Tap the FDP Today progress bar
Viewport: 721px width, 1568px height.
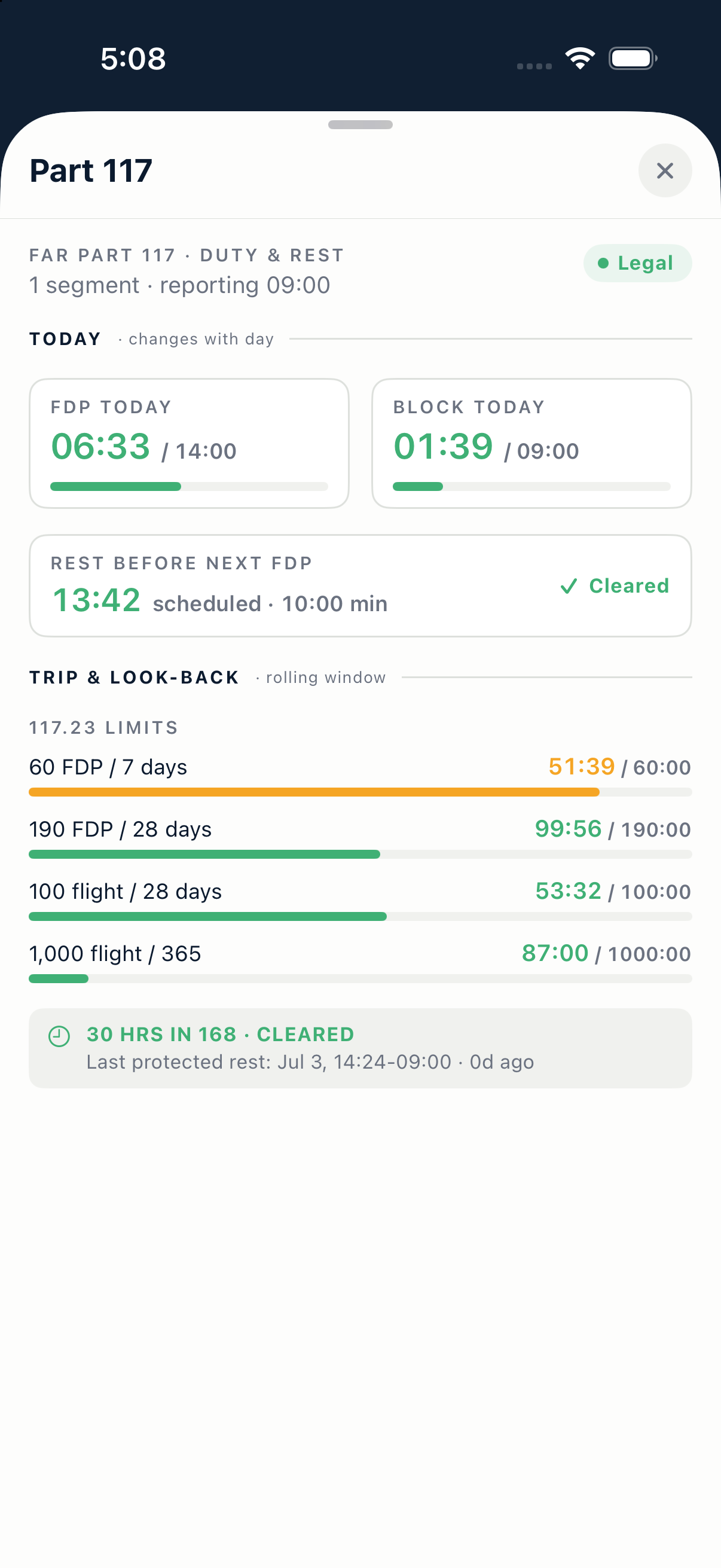190,486
